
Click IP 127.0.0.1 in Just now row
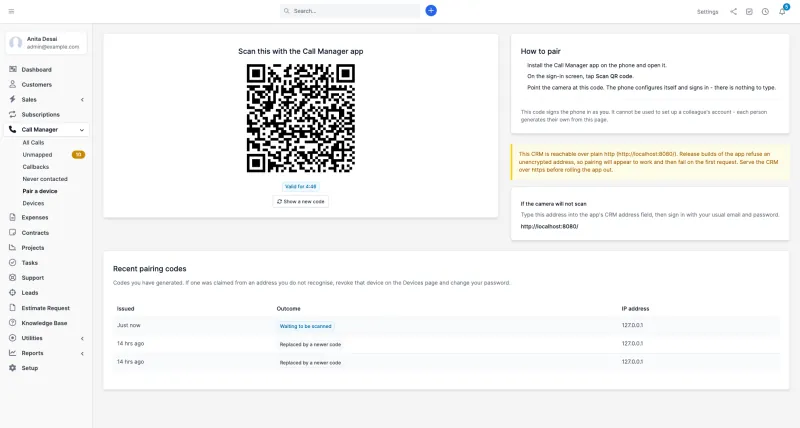[632, 325]
